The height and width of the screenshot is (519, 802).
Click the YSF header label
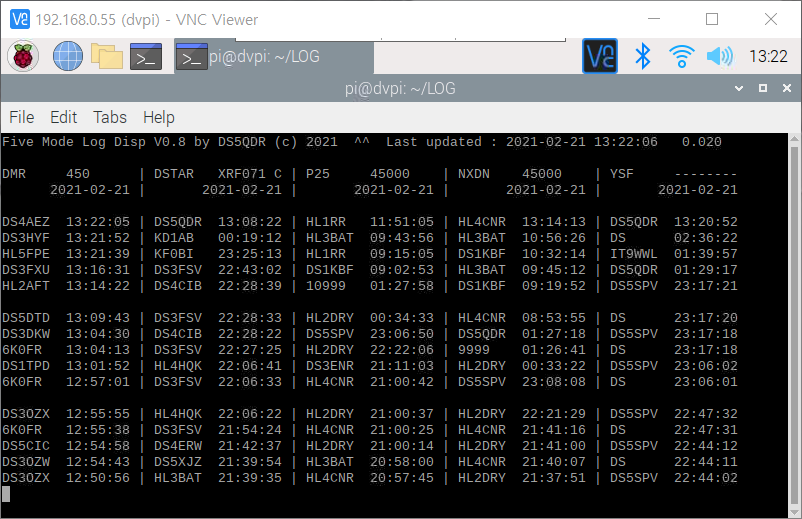[621, 174]
